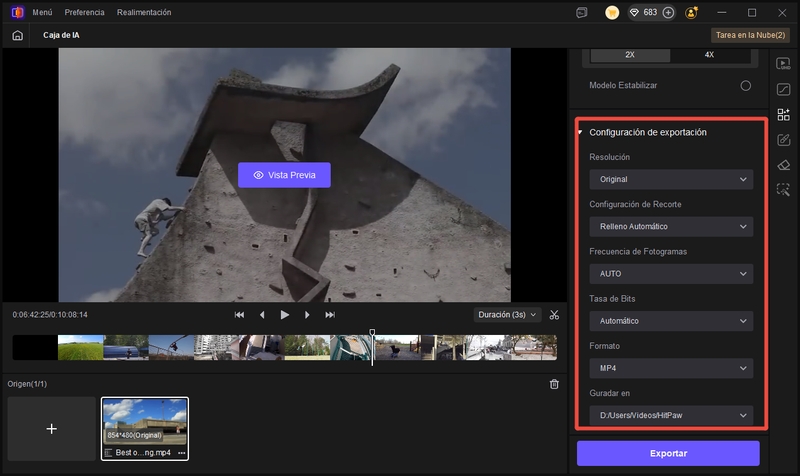Screen dimensions: 800x476
Task: Click the green field frame in timeline
Action: (81, 347)
